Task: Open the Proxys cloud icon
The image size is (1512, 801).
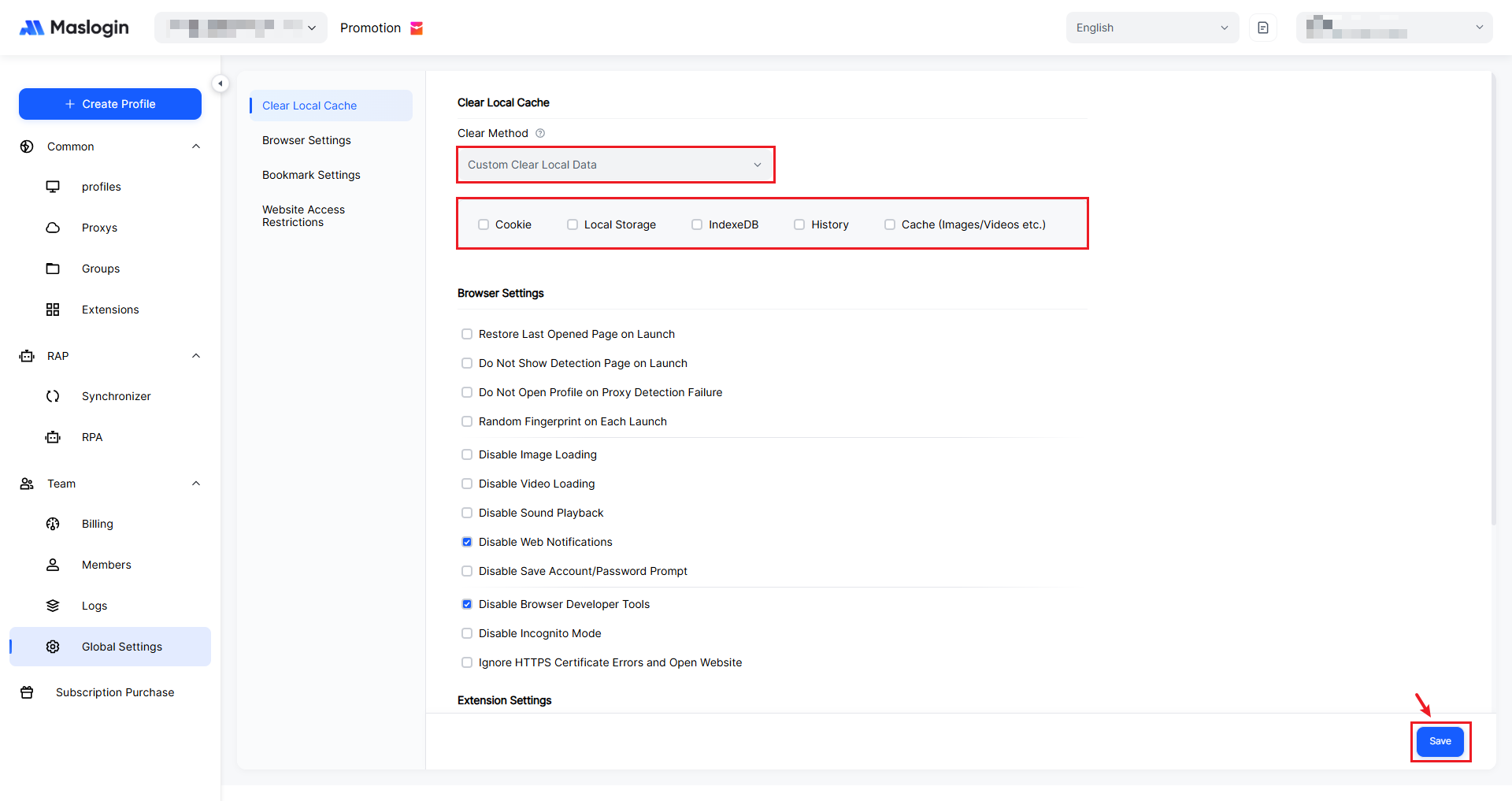Action: 53,228
